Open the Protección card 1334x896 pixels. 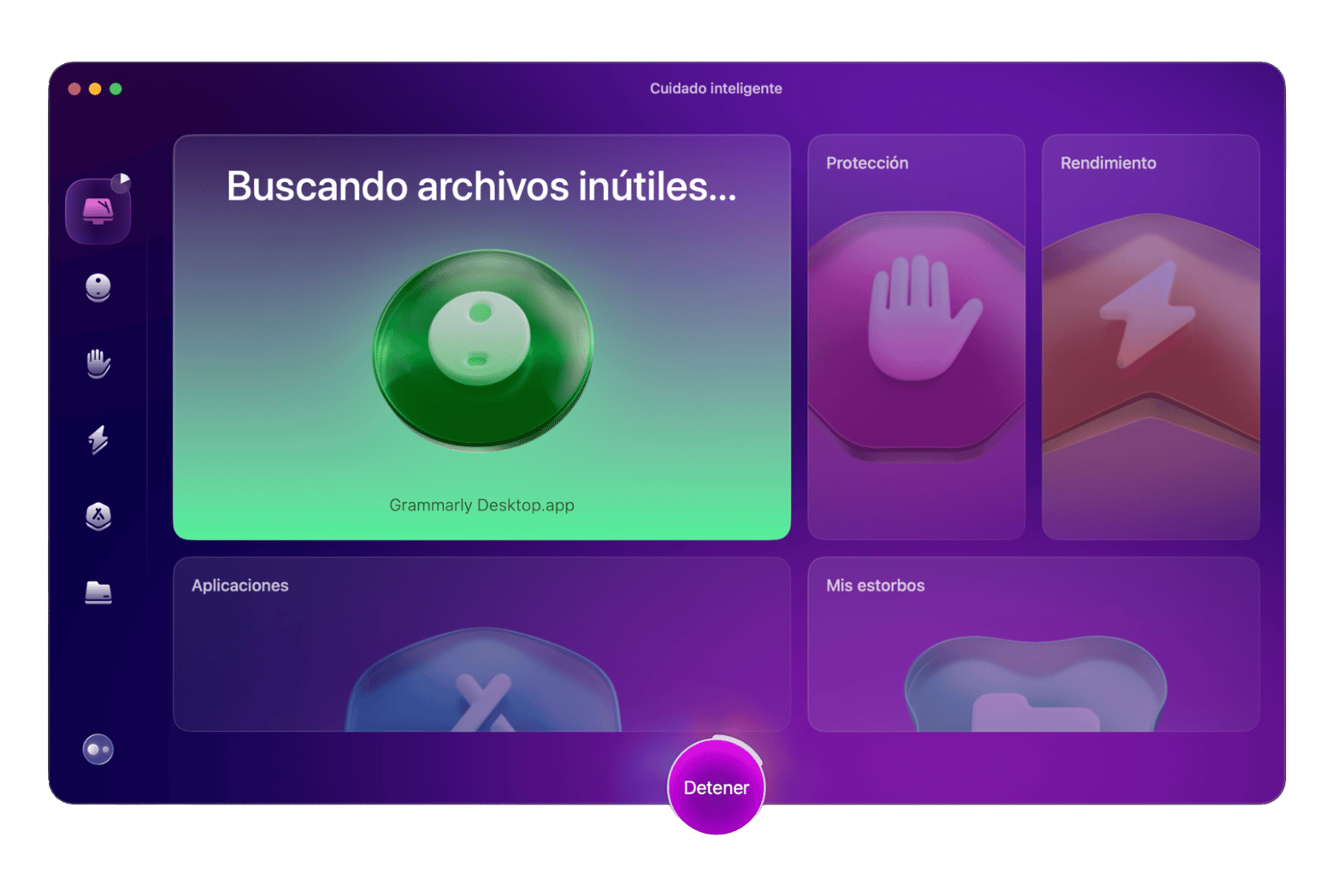tap(916, 337)
